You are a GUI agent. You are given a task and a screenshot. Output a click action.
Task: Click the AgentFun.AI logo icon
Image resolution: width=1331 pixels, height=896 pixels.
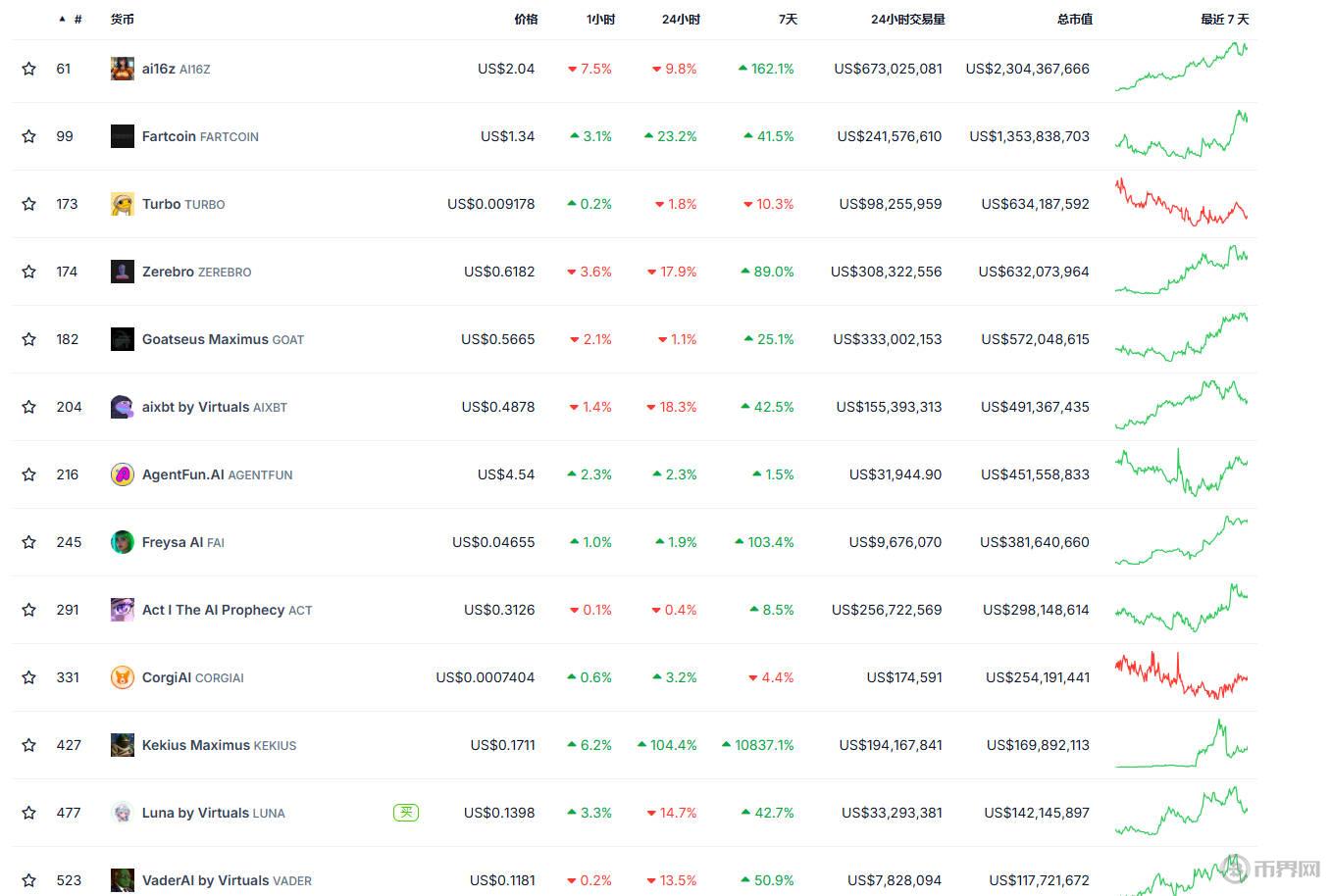[122, 474]
